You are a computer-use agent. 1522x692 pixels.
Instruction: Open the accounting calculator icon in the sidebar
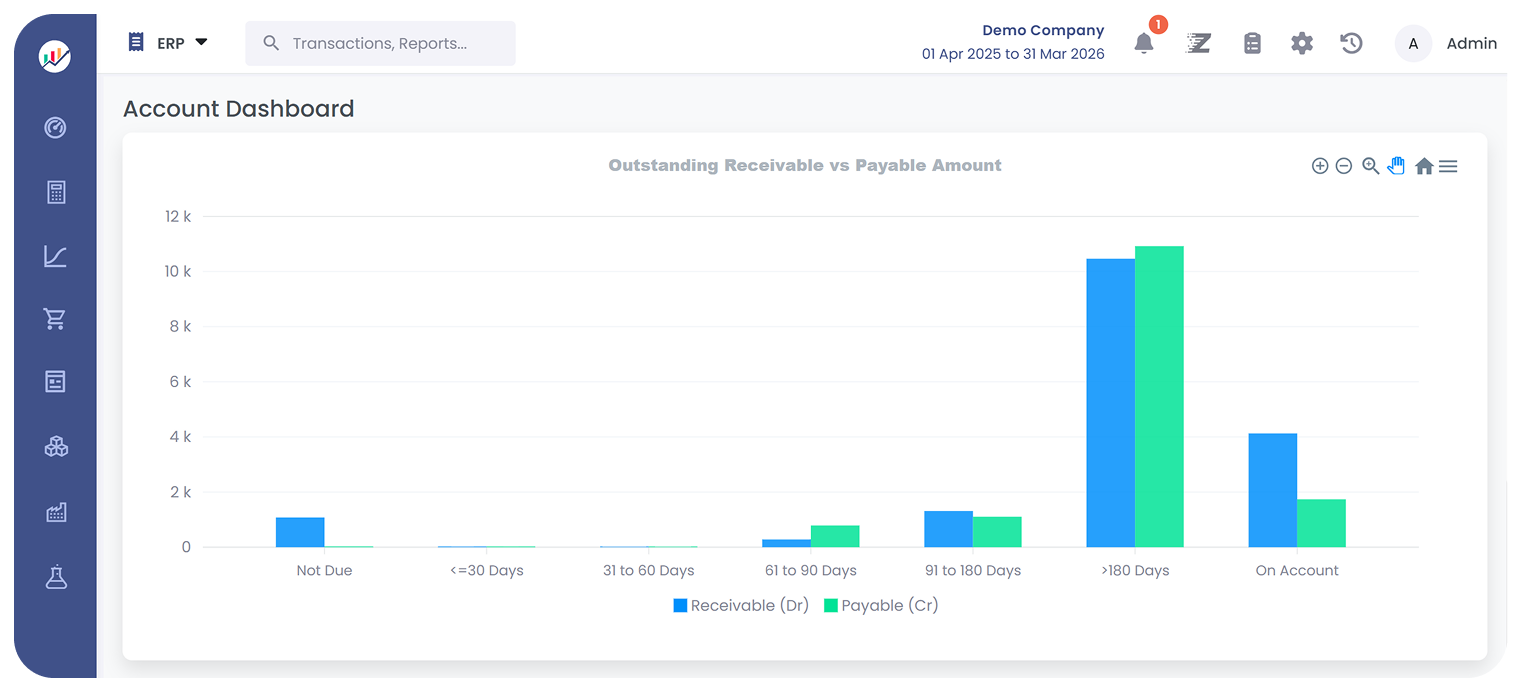click(x=55, y=191)
